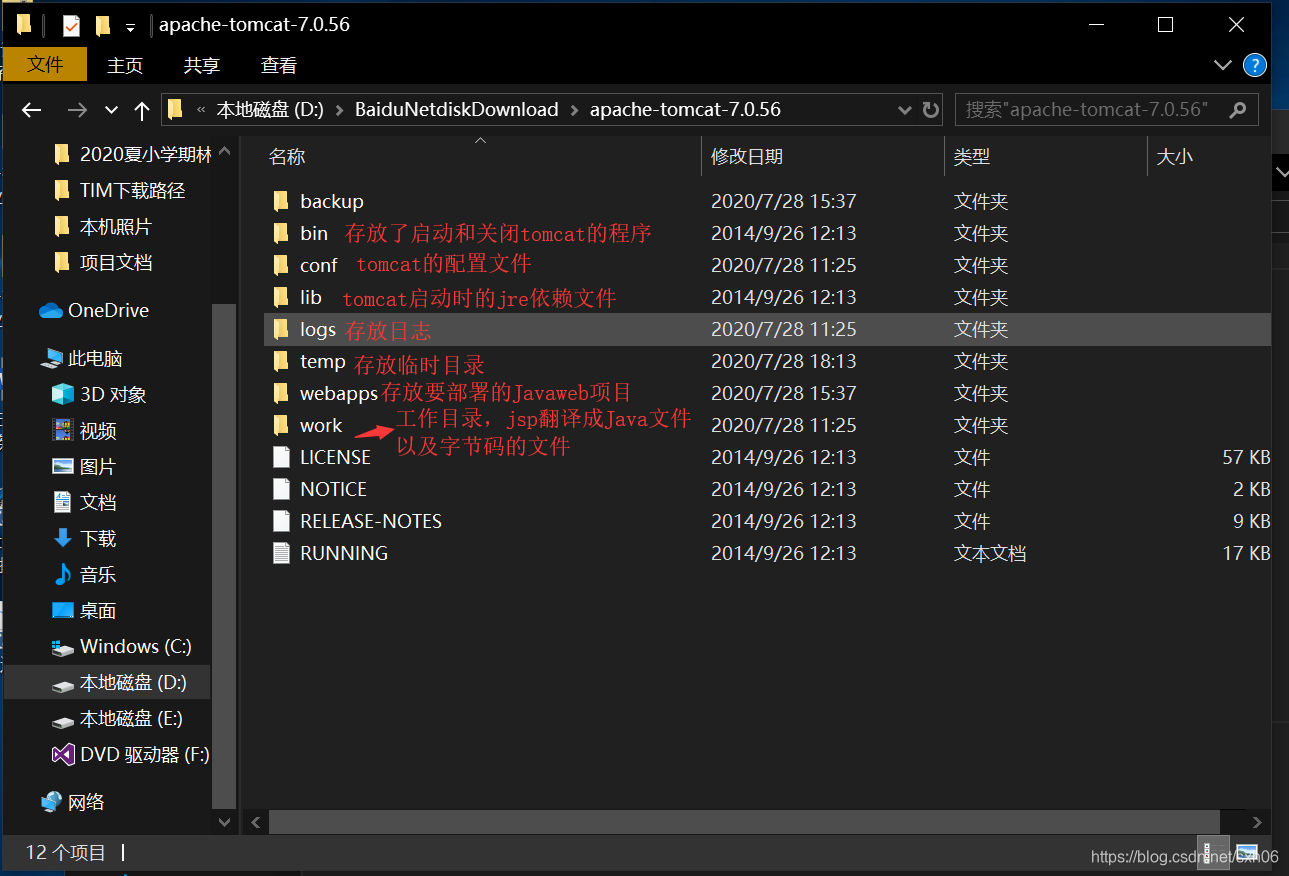1289x876 pixels.
Task: Select the conf folder icon
Action: 281,265
